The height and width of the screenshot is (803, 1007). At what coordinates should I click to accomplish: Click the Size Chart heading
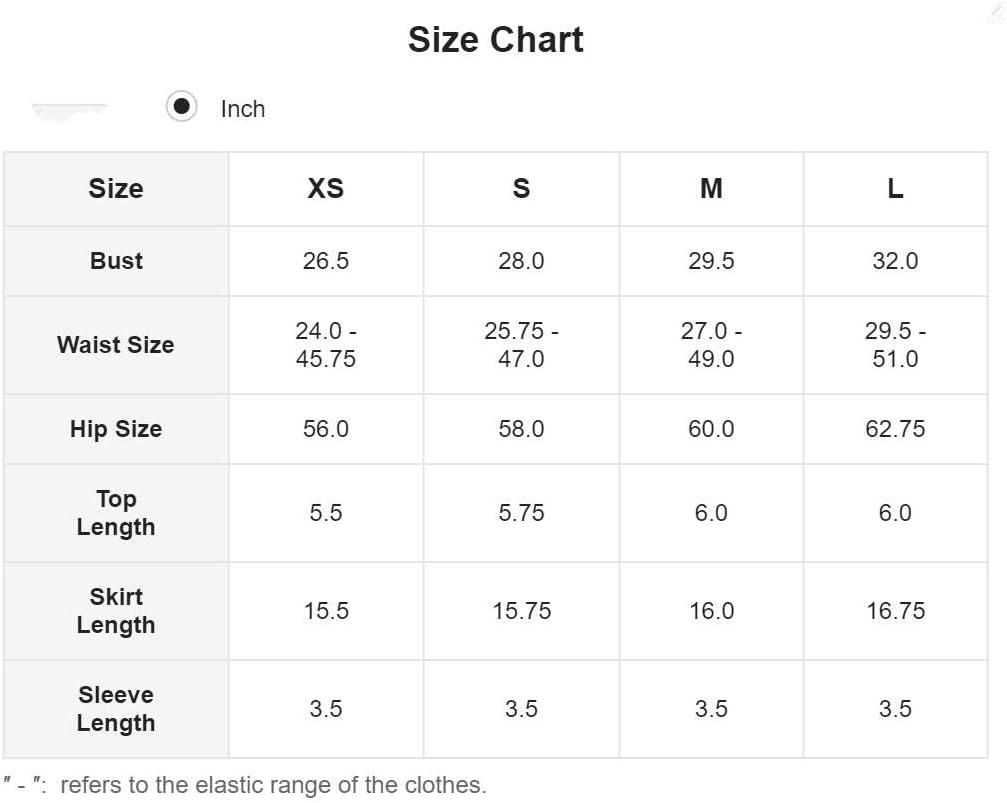pyautogui.click(x=496, y=40)
